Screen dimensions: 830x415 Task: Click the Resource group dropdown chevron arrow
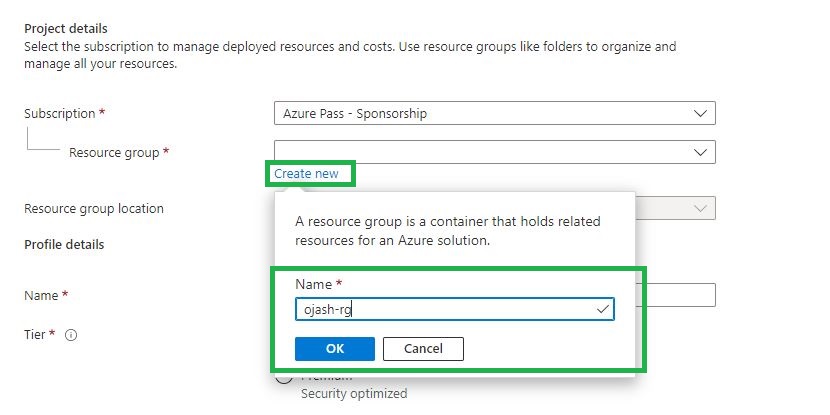701,152
